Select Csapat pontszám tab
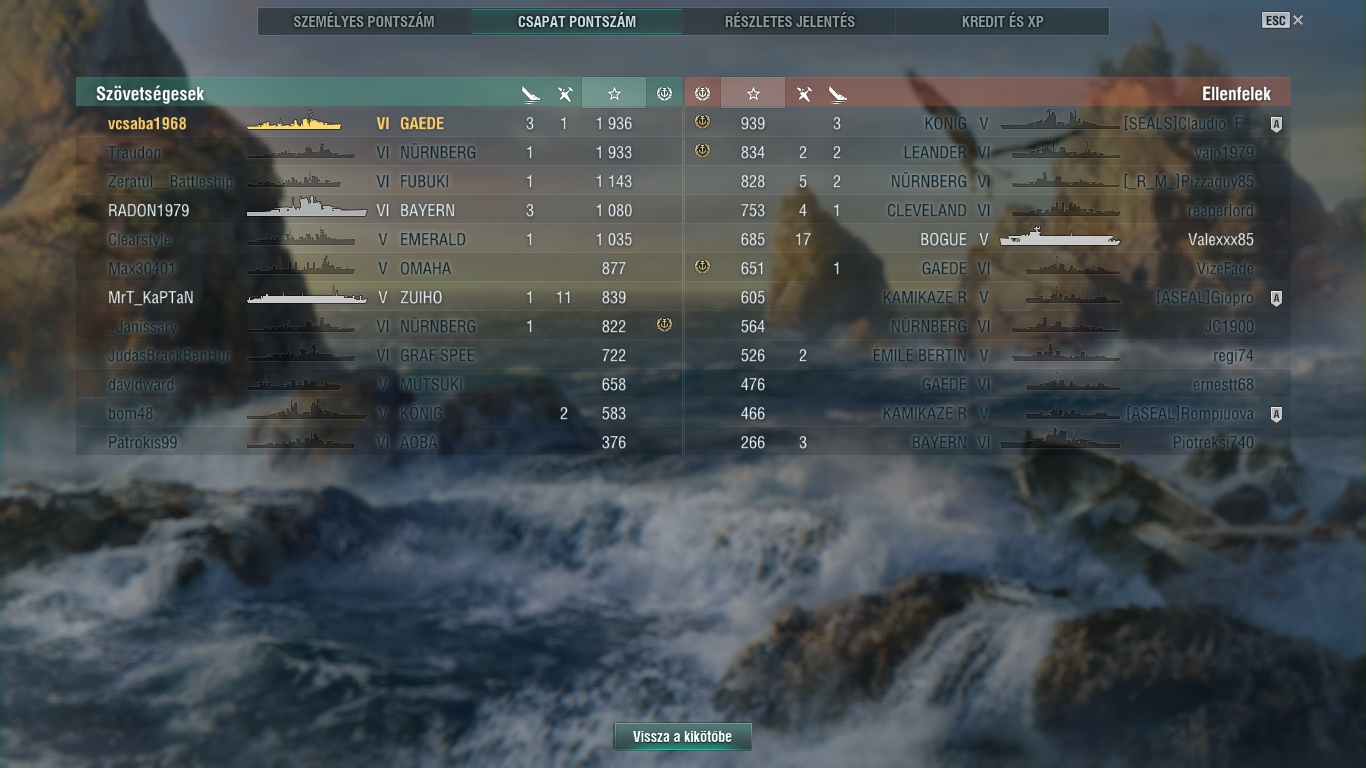This screenshot has width=1366, height=768. pyautogui.click(x=577, y=21)
